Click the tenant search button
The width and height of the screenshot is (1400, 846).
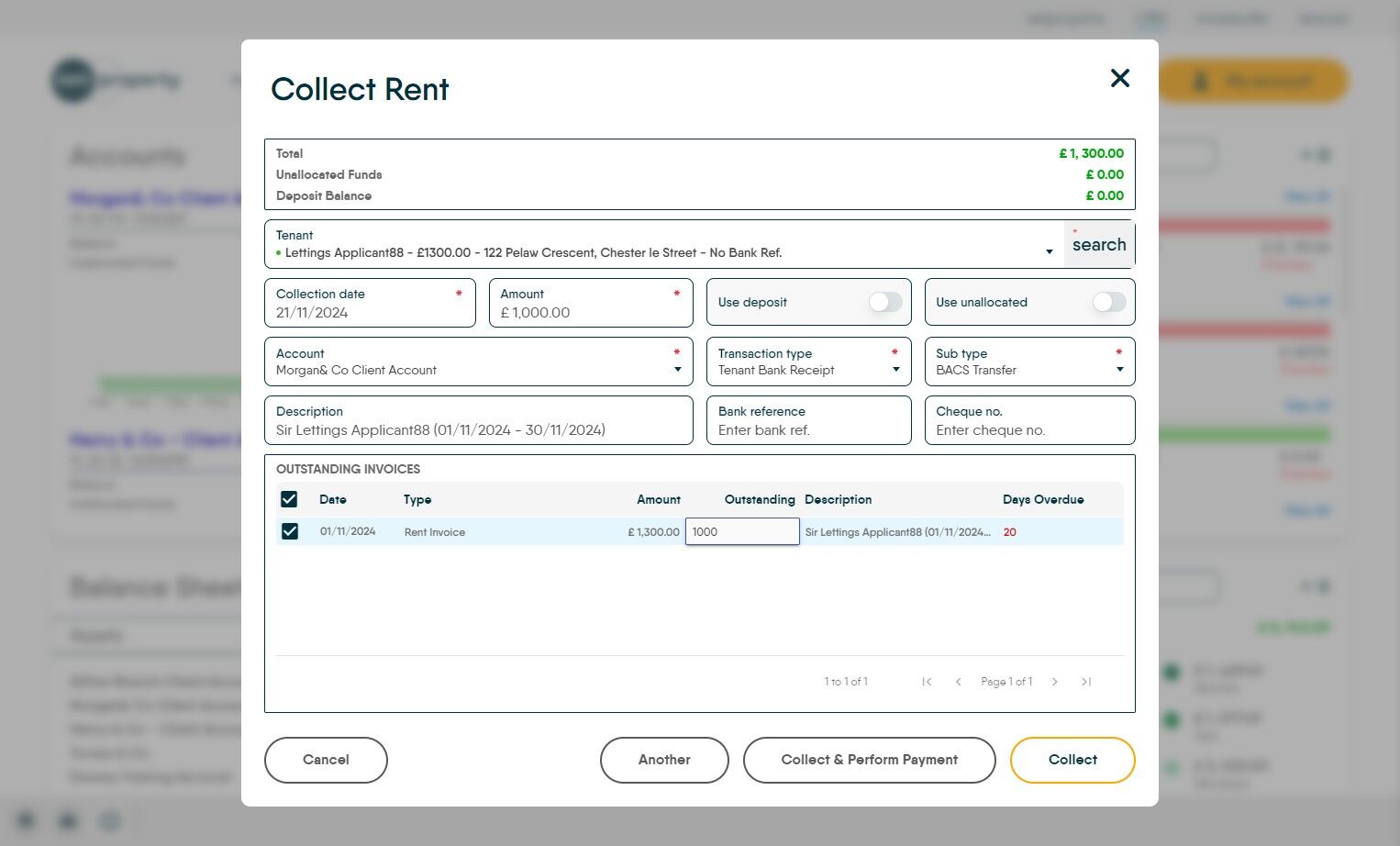[x=1098, y=245]
